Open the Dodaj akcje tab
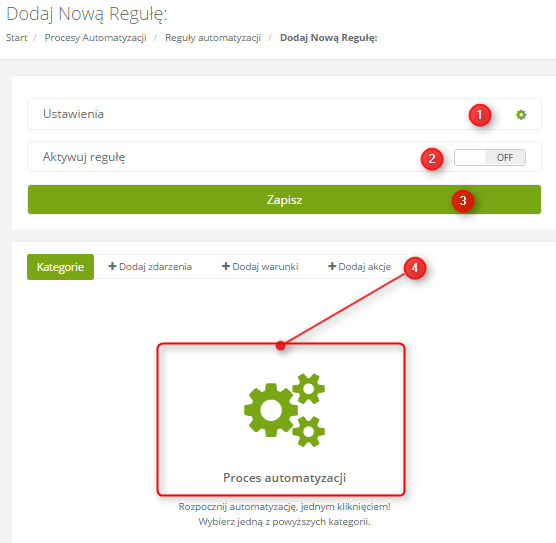This screenshot has width=556, height=543. [x=360, y=267]
